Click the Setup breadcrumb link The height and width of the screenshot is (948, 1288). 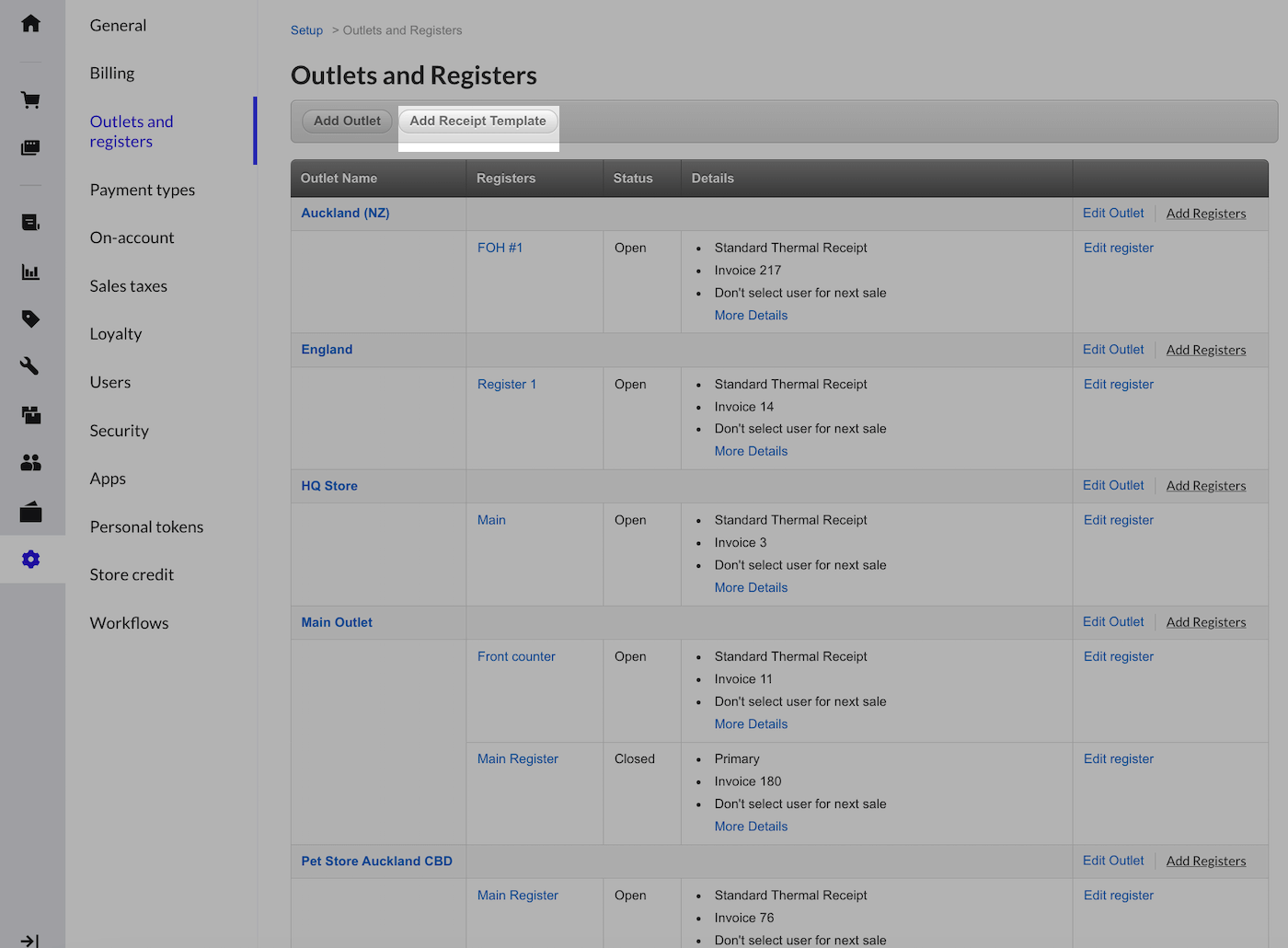(x=306, y=30)
